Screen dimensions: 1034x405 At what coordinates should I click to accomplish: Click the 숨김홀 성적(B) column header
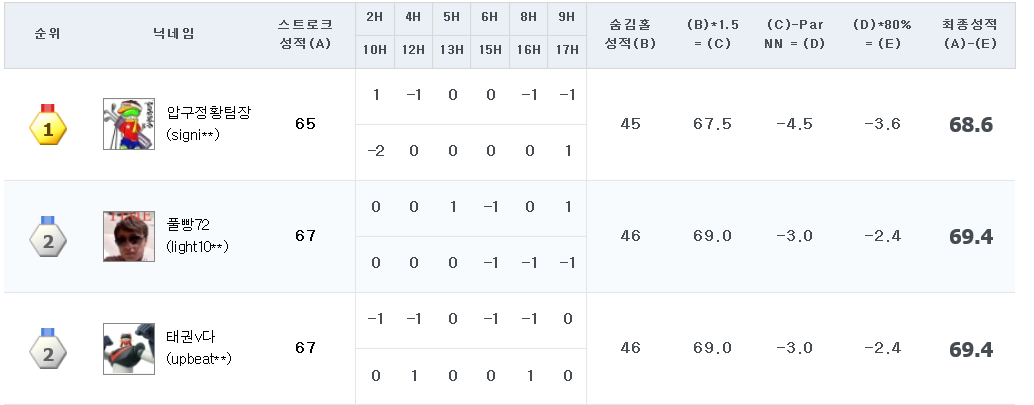tap(630, 34)
